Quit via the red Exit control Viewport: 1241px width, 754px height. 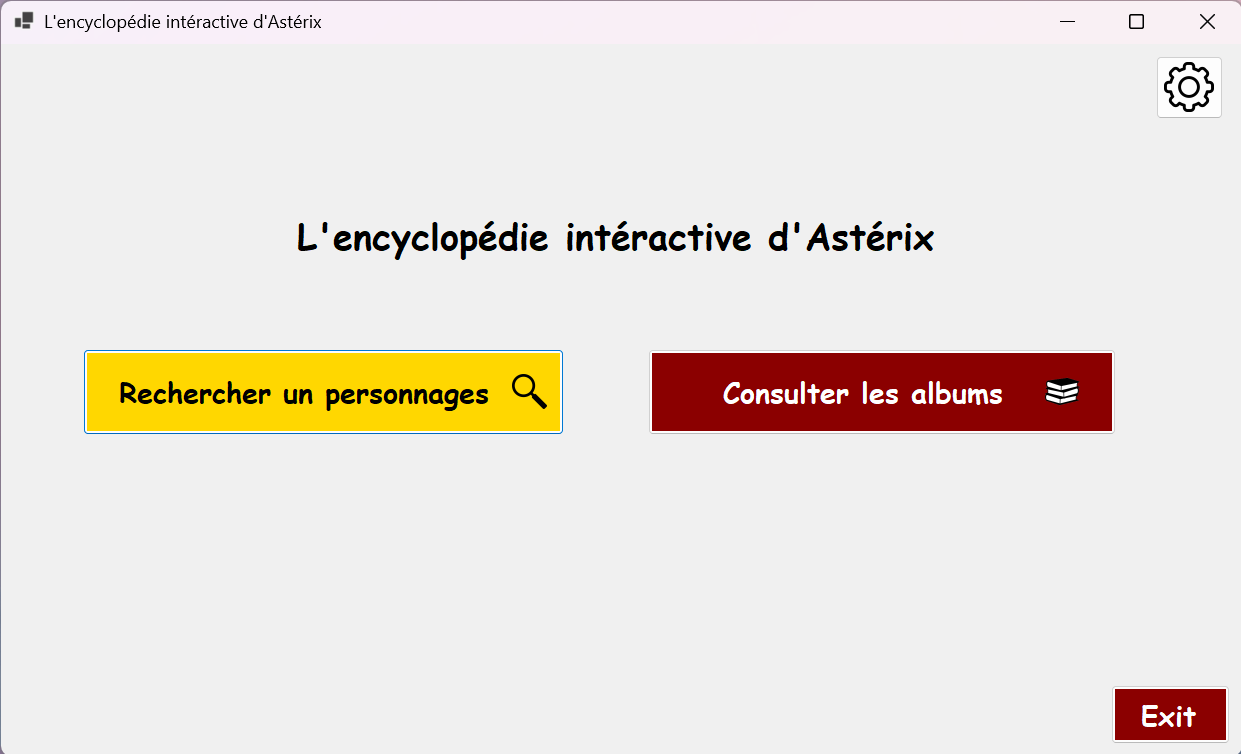point(1170,714)
